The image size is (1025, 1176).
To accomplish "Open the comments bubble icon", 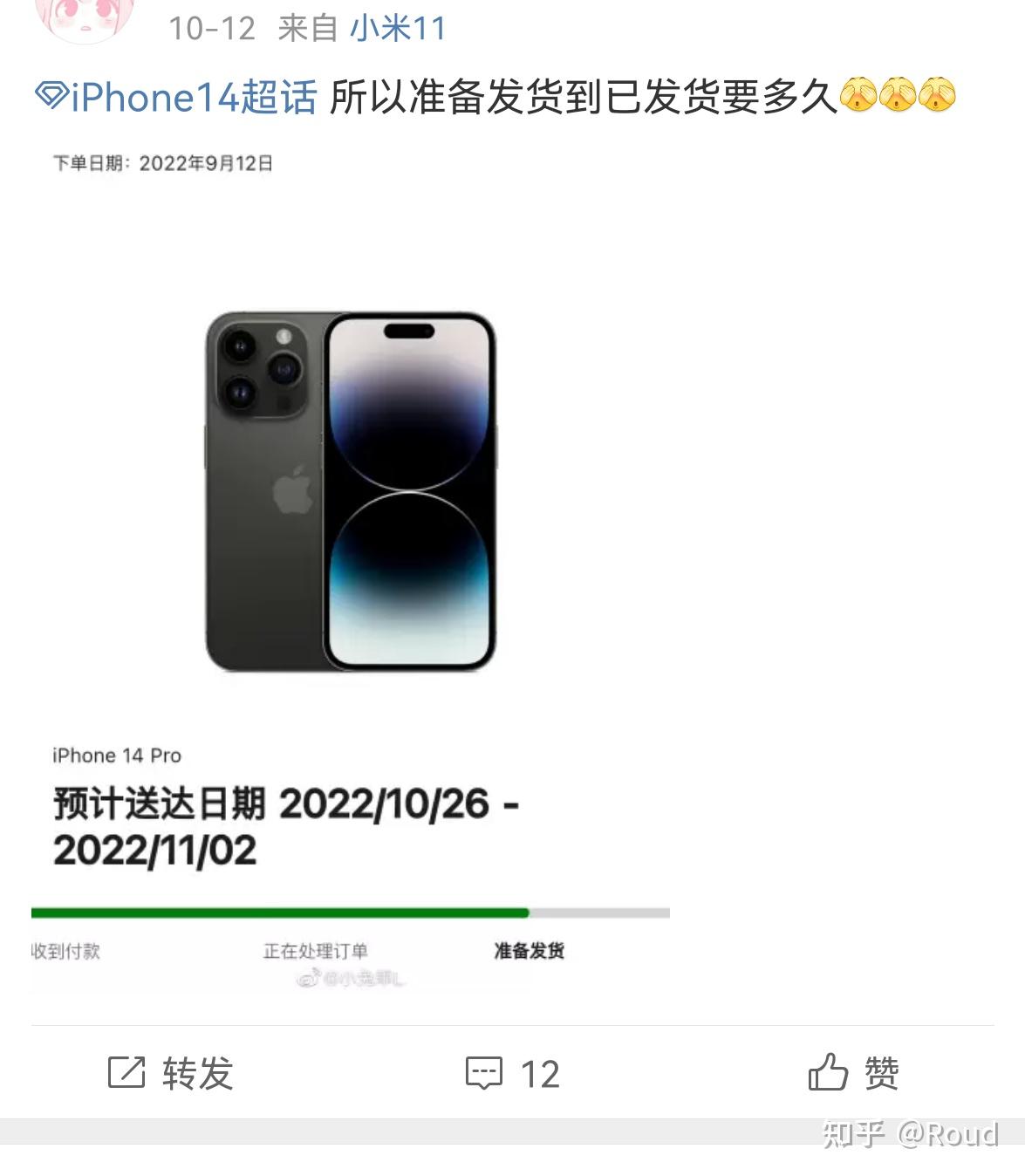I will (484, 1073).
